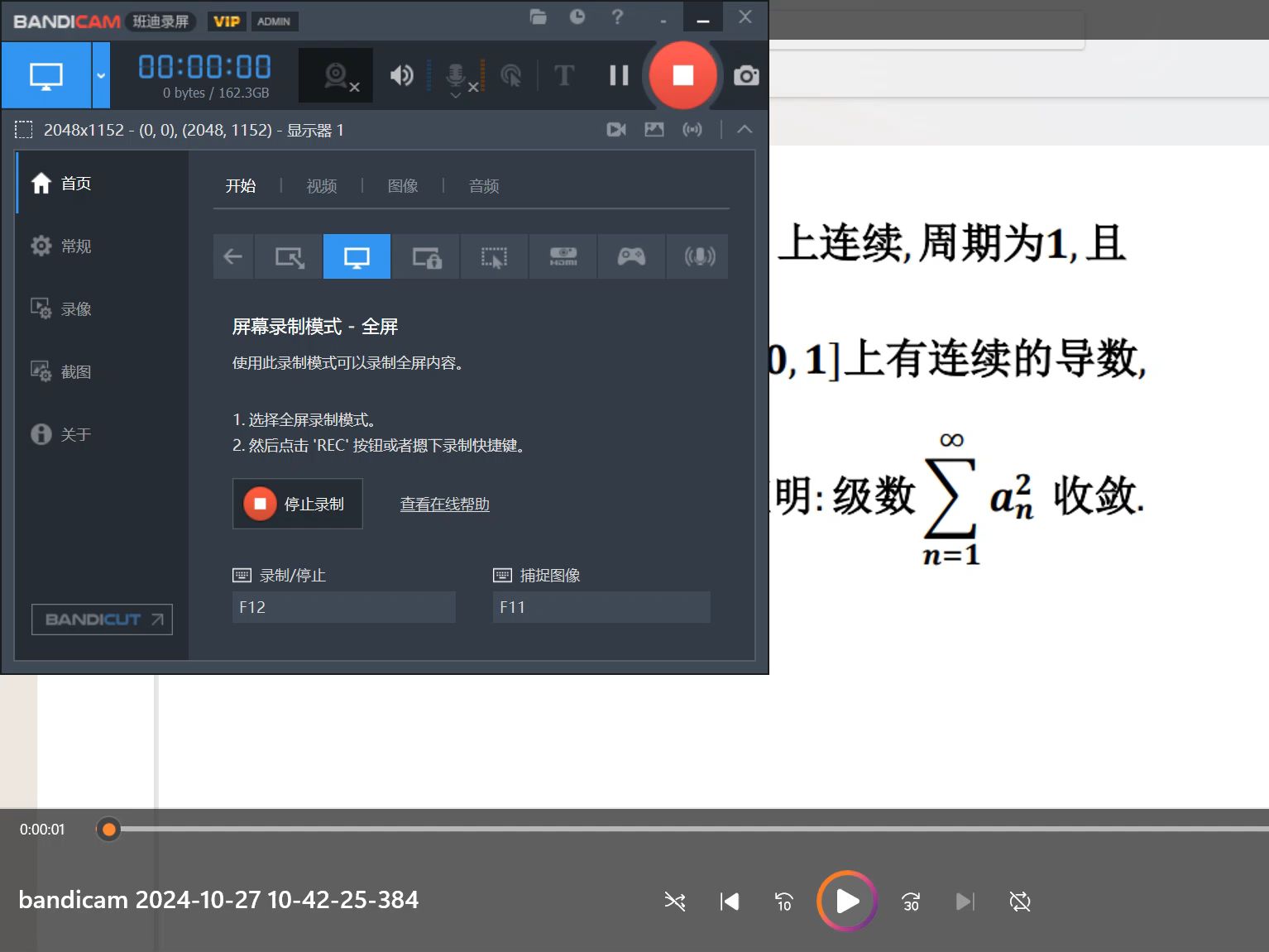Click the video progress slider handle
Viewport: 1269px width, 952px height.
[108, 829]
